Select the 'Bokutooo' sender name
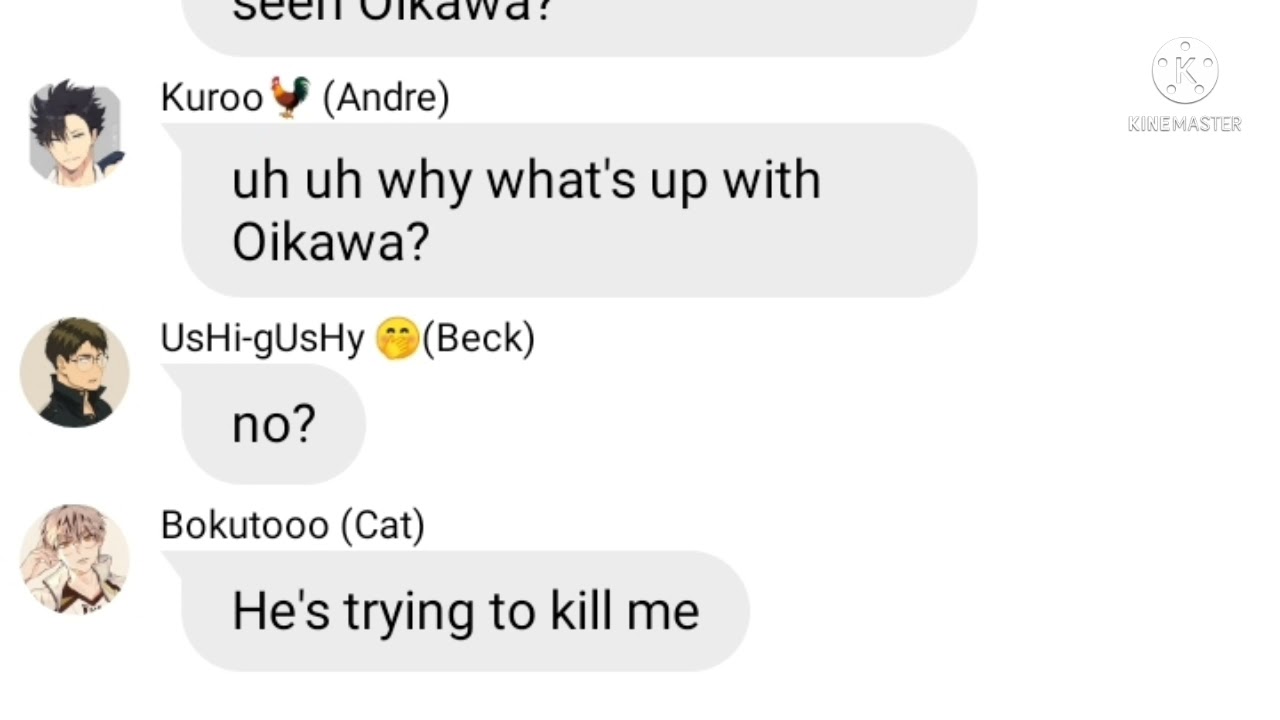 pos(244,525)
